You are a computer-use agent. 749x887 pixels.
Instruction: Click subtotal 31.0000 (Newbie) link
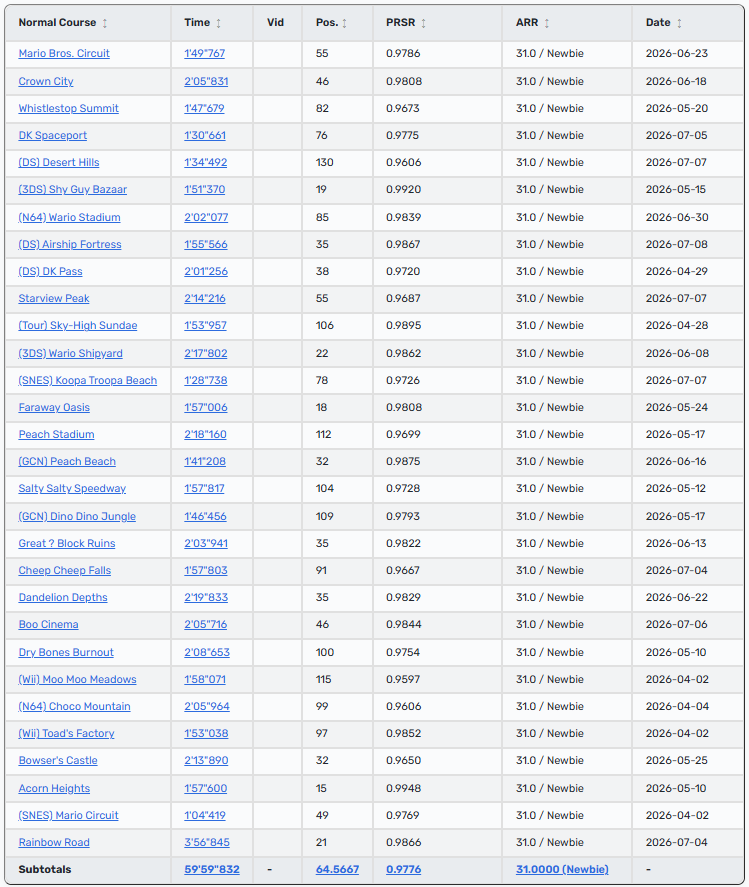562,870
